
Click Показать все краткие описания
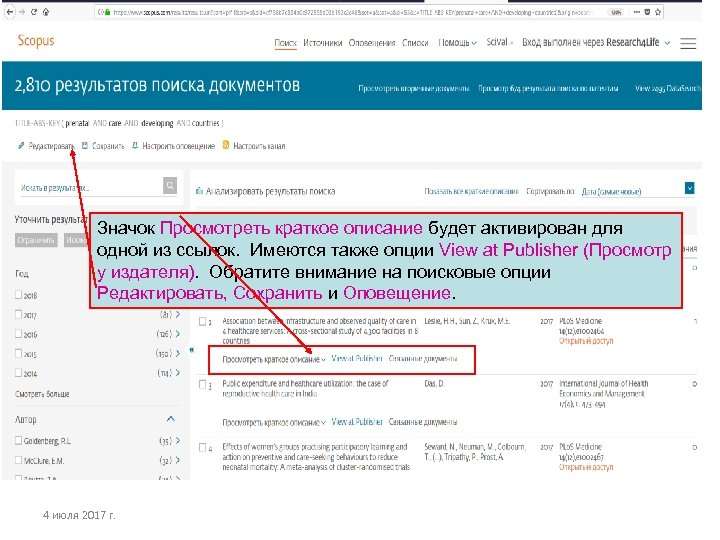(471, 191)
